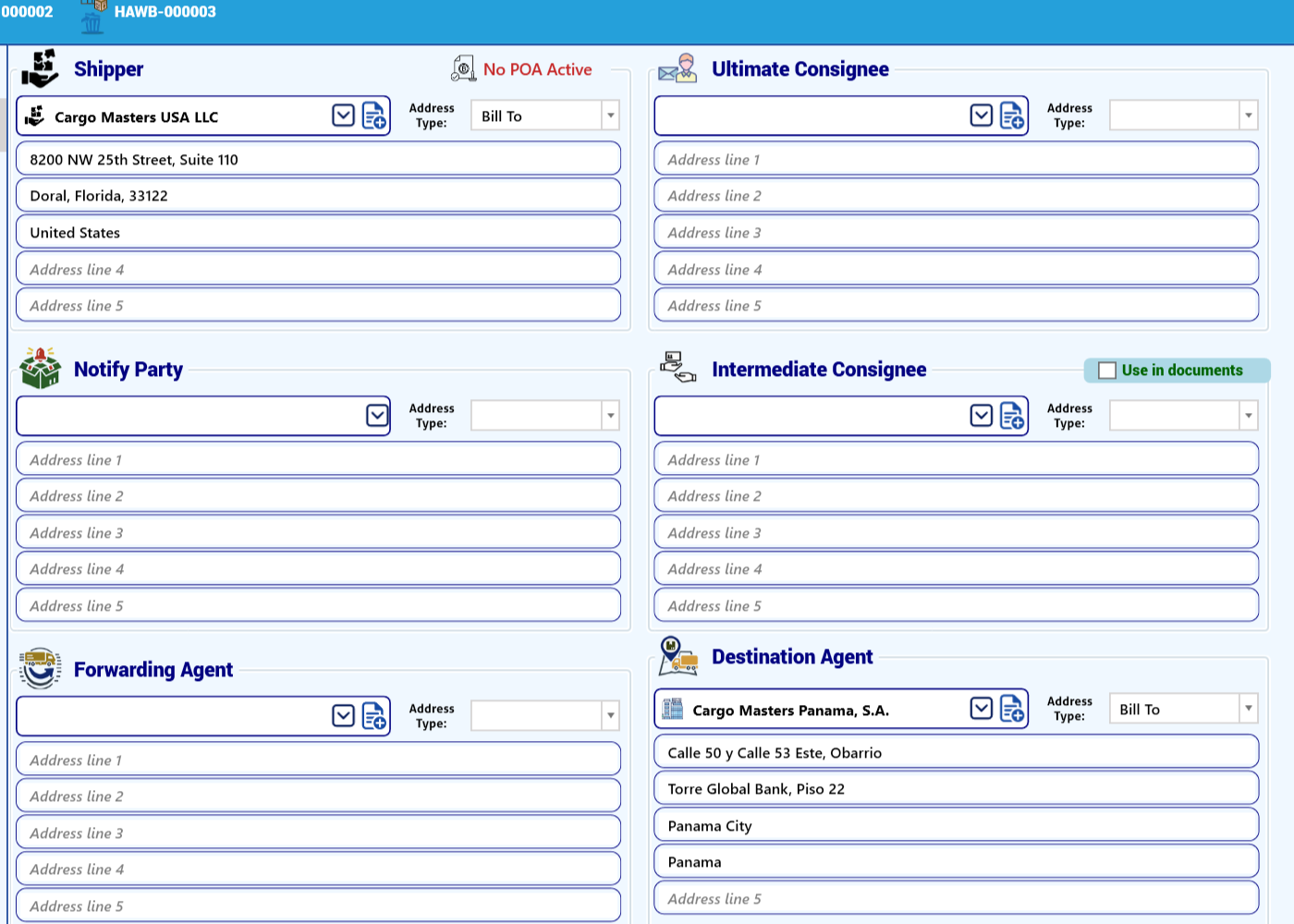The image size is (1294, 924).
Task: Click the 8200 NW 25th Street address field
Action: [318, 159]
